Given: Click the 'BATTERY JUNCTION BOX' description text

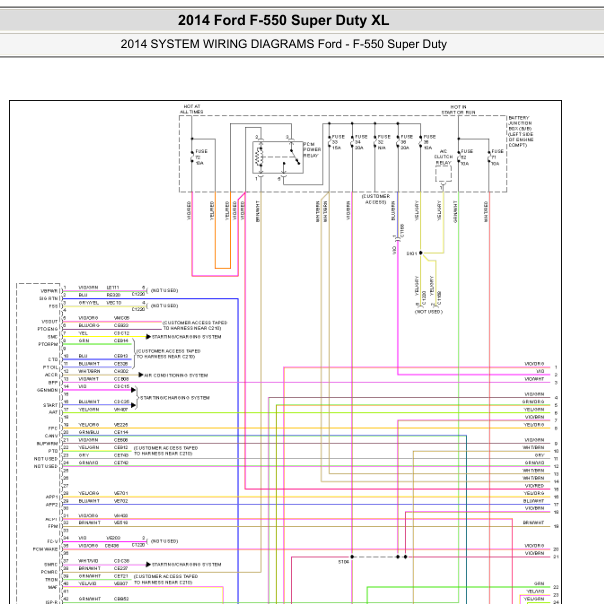Looking at the screenshot, I should (521, 131).
